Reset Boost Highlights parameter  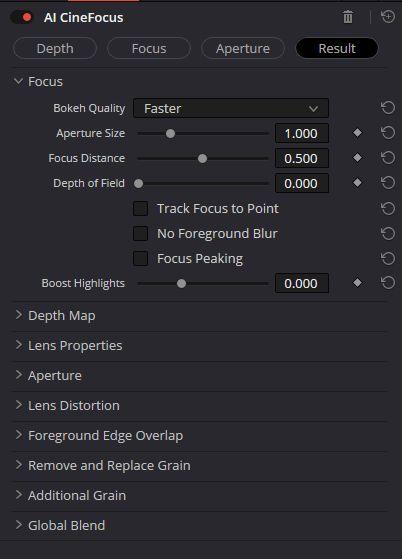pos(388,283)
